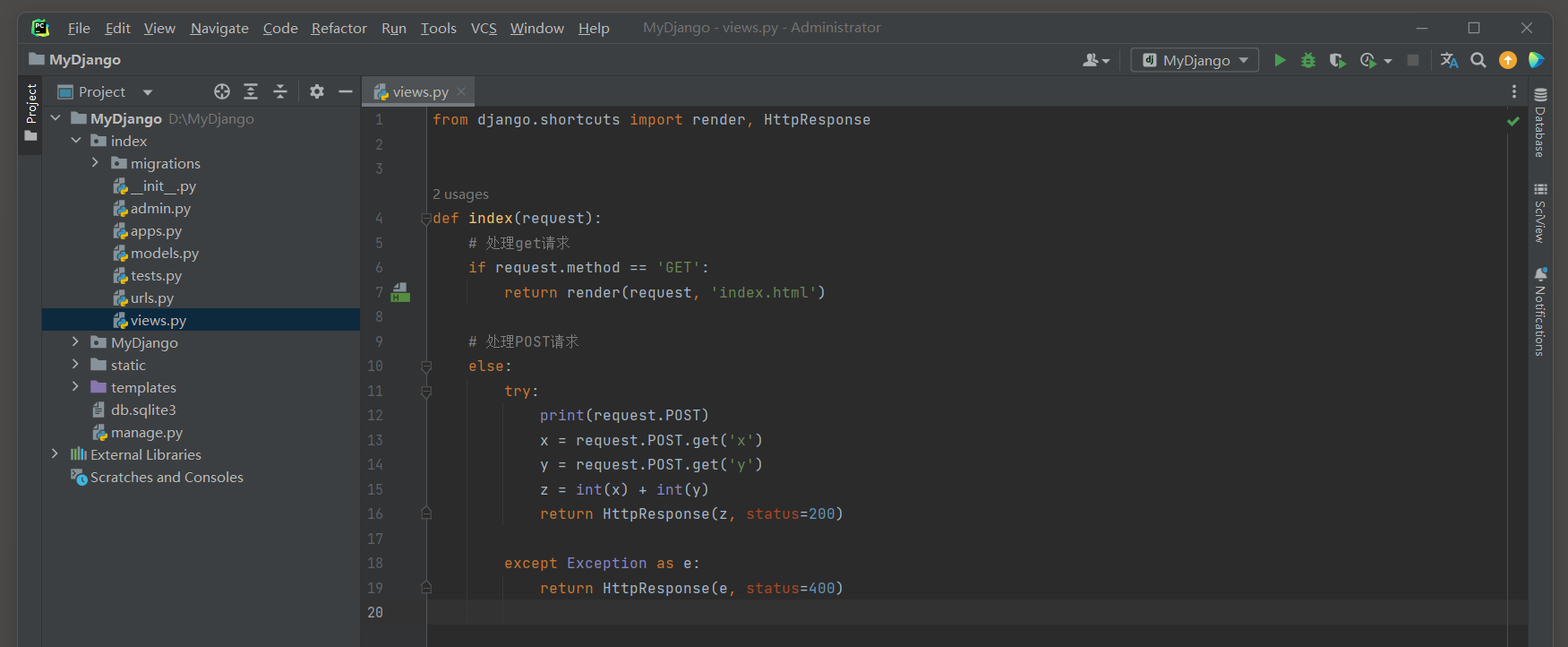Viewport: 1568px width, 647px height.
Task: Fold the def index function at line 4
Action: pos(426,219)
